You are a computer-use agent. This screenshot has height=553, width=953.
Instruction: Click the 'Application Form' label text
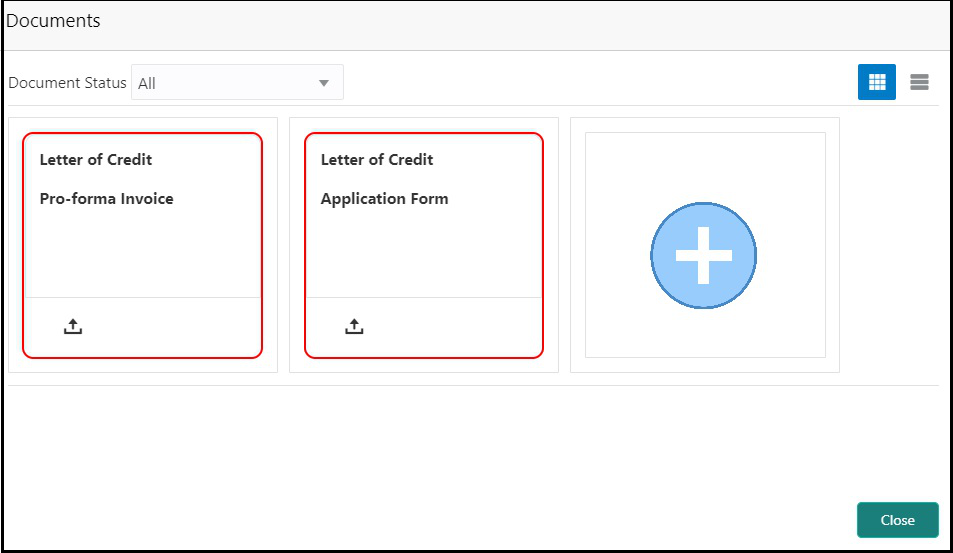(x=385, y=199)
